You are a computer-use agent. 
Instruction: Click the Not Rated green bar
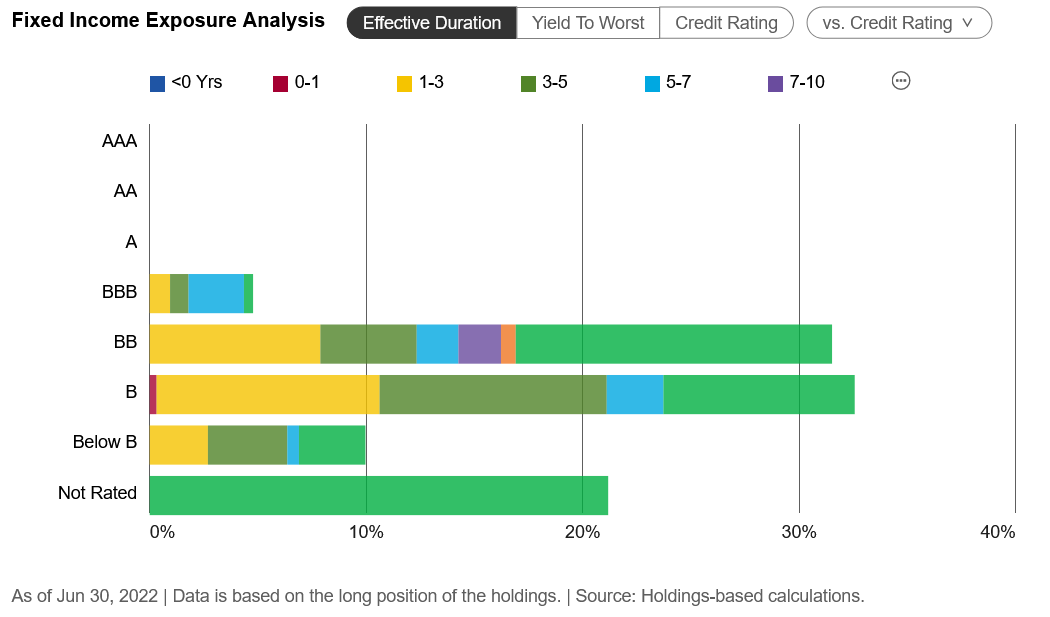(x=378, y=496)
